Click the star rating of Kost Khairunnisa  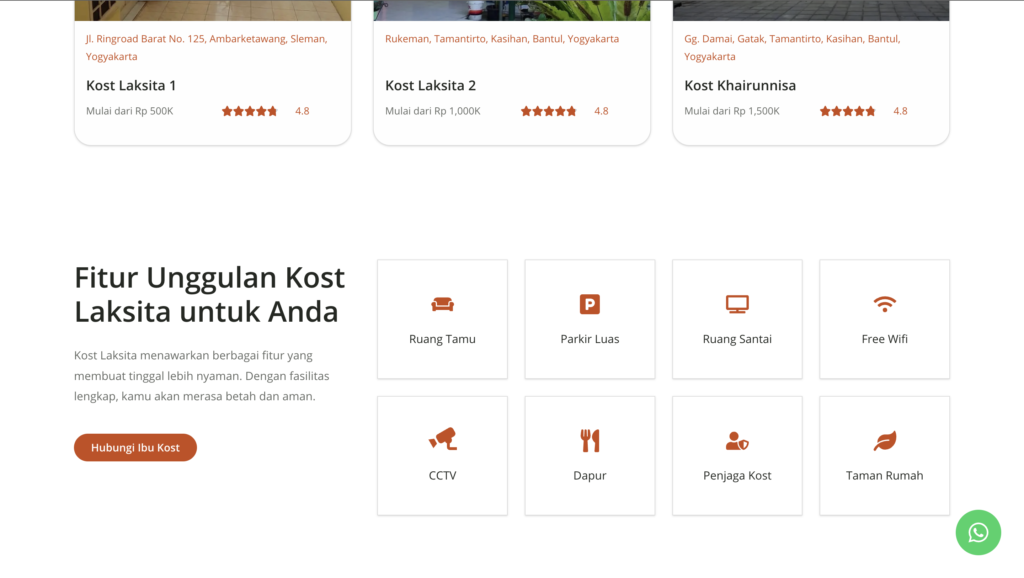coord(847,111)
